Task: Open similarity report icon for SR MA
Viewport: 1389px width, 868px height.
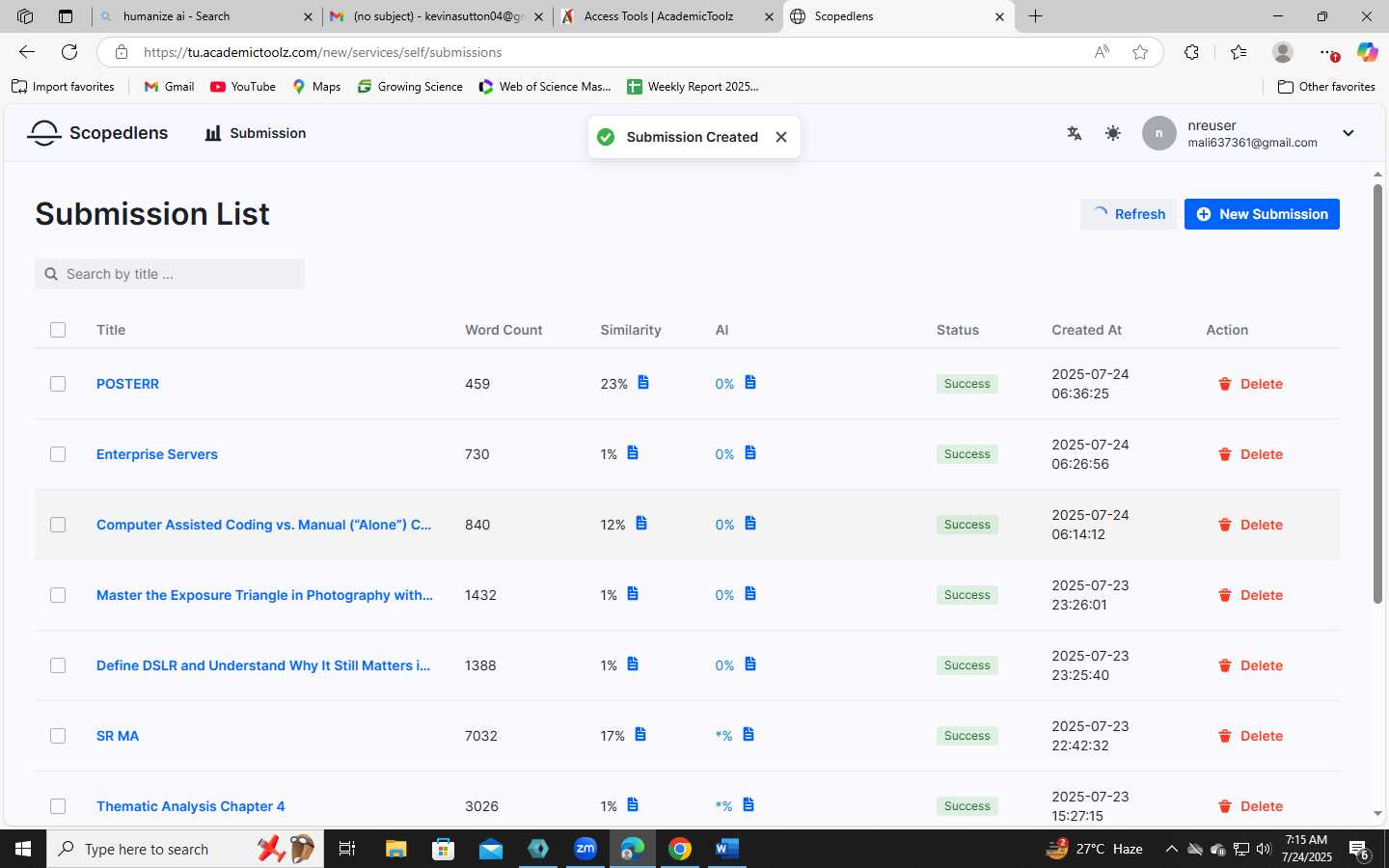Action: (x=640, y=735)
